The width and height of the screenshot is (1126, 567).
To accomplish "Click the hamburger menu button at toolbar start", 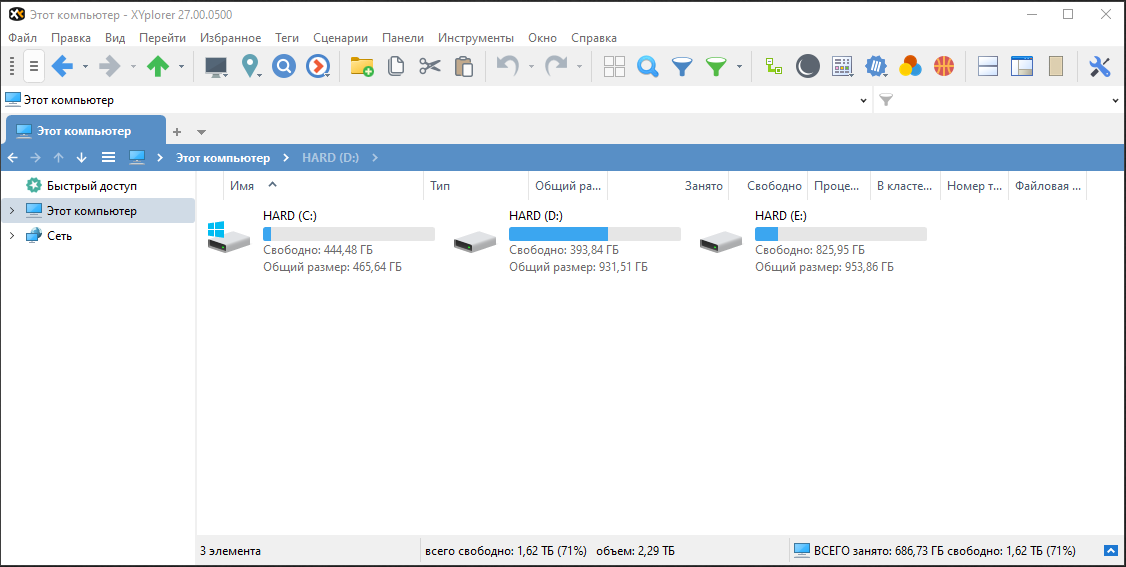I will (x=34, y=67).
